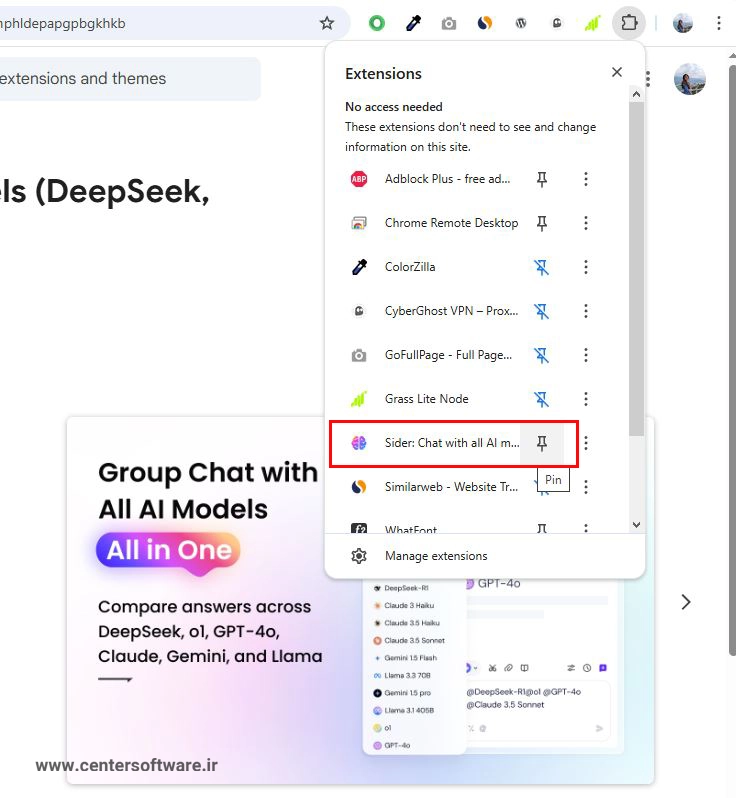
Task: Open more options for CyberGhost VPN
Action: (586, 311)
